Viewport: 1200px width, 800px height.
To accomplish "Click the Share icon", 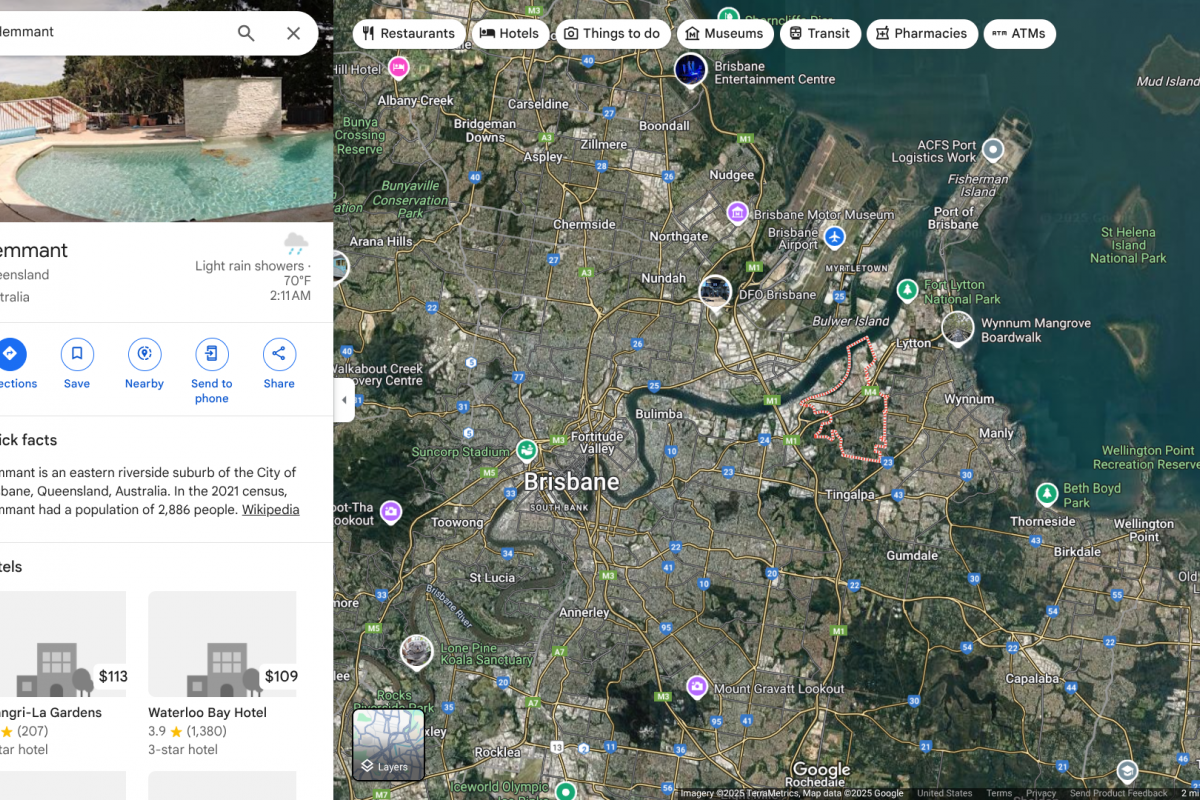I will click(279, 354).
